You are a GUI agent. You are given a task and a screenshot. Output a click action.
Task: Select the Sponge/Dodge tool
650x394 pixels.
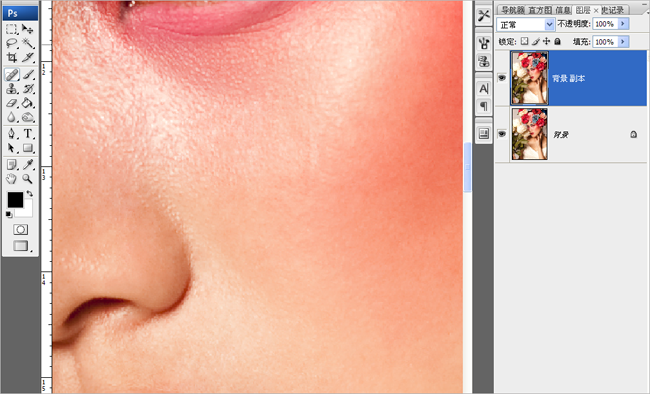tap(28, 117)
